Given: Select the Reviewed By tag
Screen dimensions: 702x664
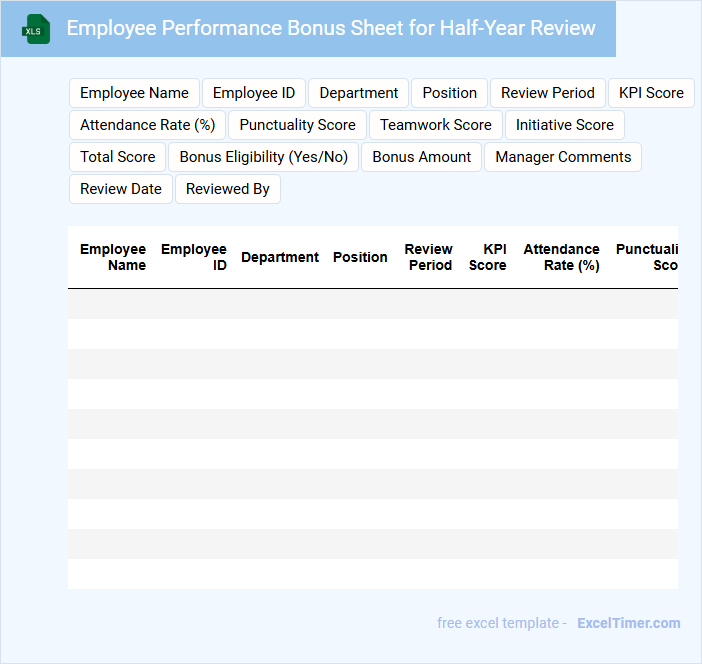Looking at the screenshot, I should coord(228,189).
